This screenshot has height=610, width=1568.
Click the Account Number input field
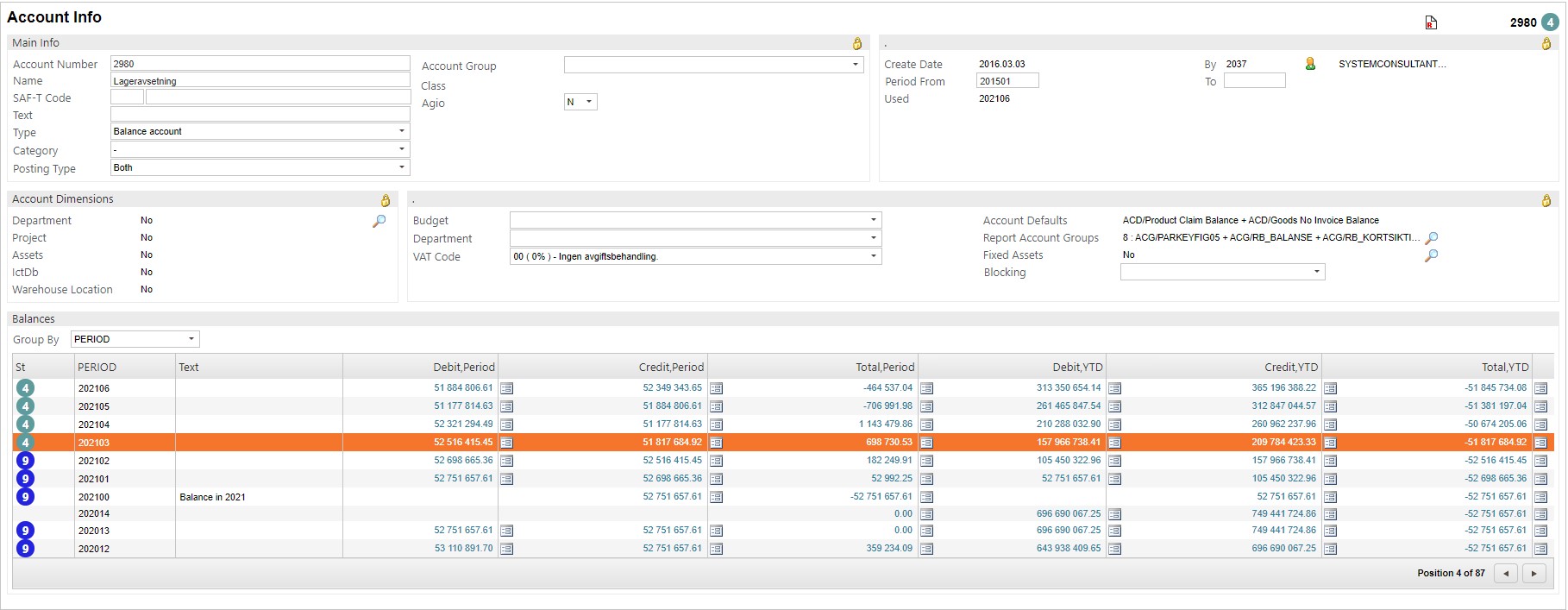coord(260,64)
